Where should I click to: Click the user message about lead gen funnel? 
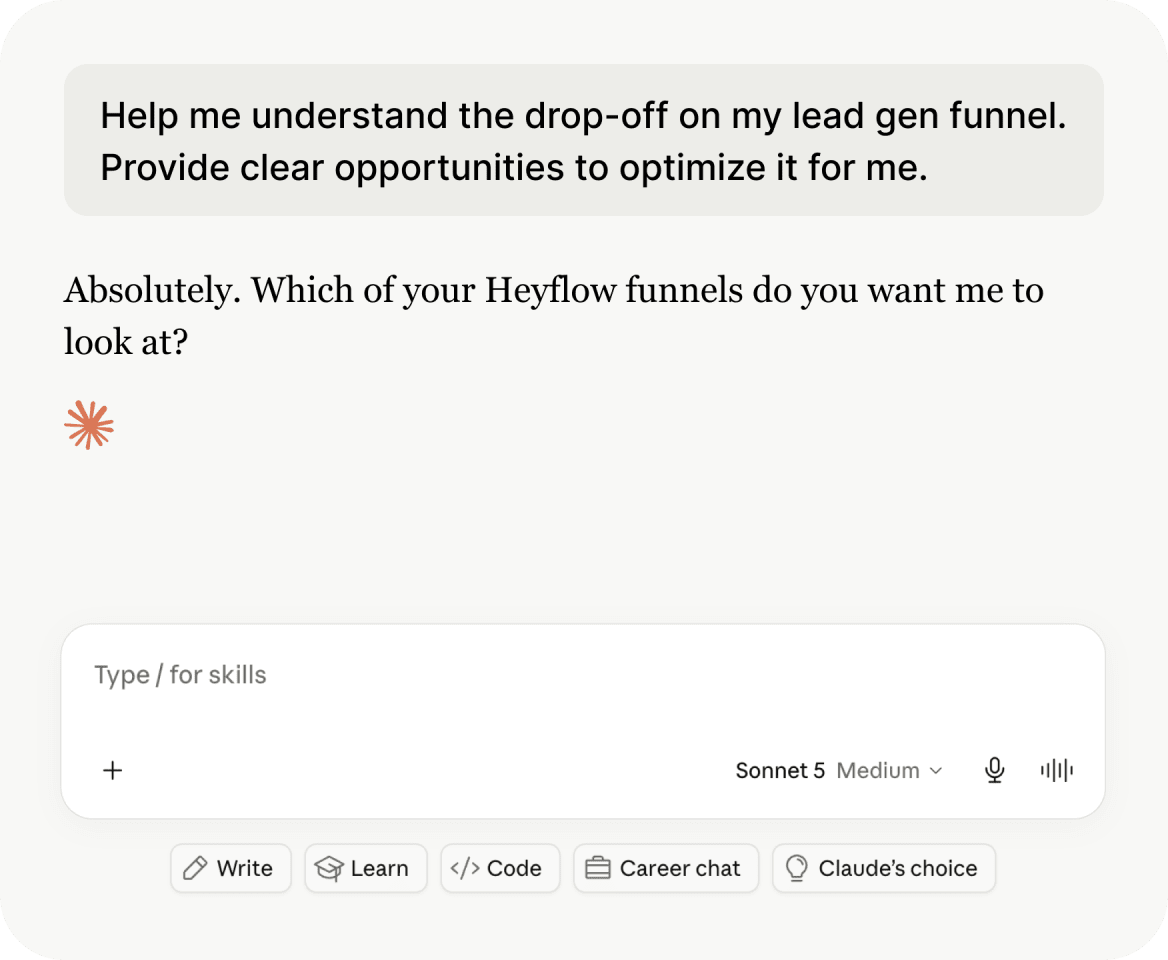(x=583, y=140)
